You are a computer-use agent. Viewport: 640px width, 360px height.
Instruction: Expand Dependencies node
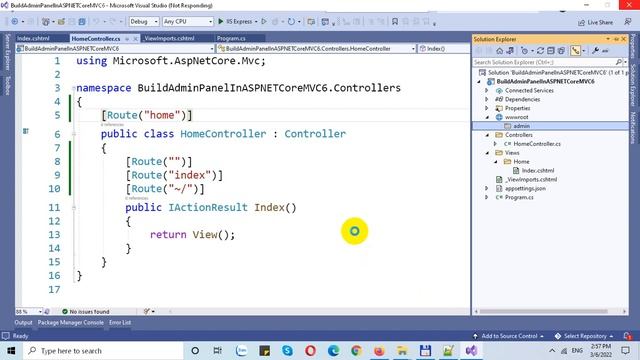pyautogui.click(x=487, y=100)
